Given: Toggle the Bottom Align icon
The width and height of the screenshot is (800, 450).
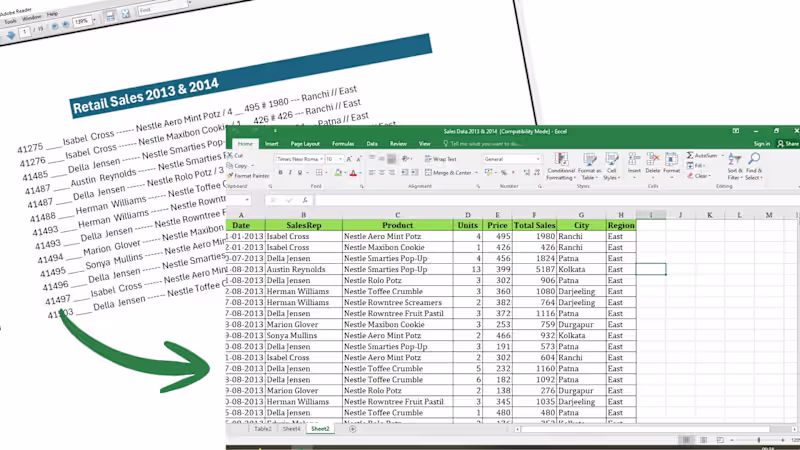Looking at the screenshot, I should pos(391,159).
